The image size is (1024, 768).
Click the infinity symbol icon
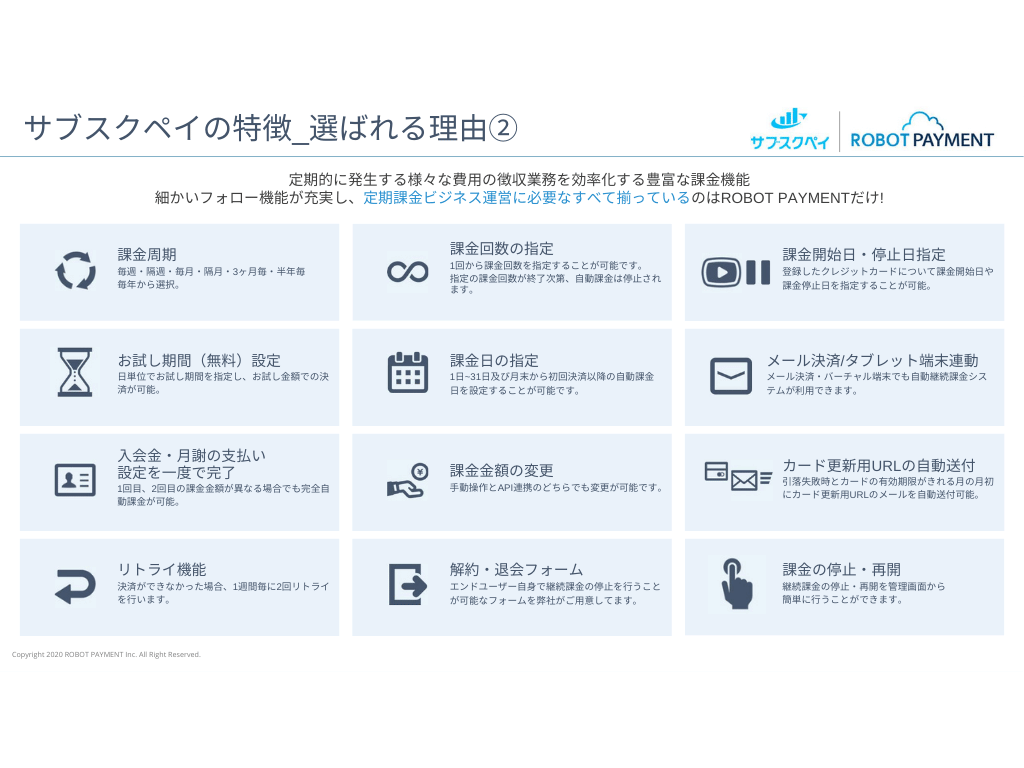408,271
